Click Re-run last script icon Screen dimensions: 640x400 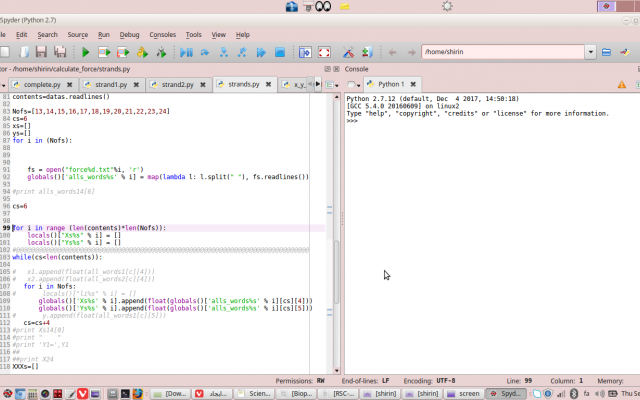(x=161, y=52)
